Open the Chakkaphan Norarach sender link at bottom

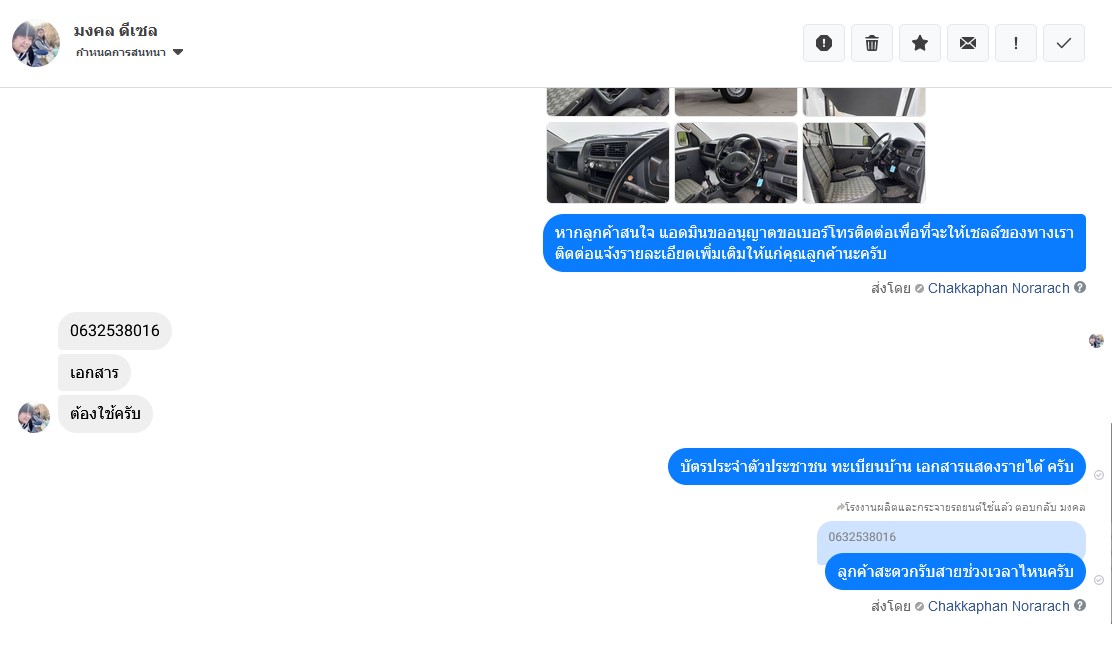(998, 606)
